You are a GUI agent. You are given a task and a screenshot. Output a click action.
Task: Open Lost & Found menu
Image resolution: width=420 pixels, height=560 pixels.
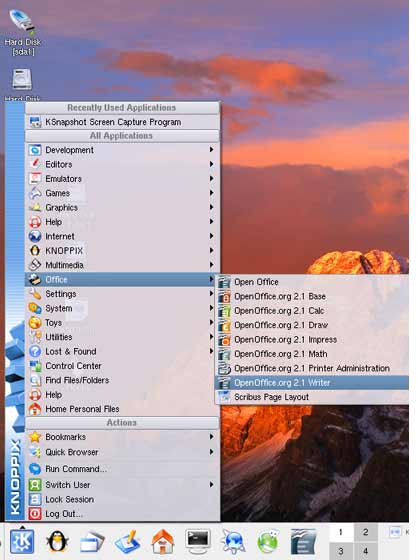(122, 351)
